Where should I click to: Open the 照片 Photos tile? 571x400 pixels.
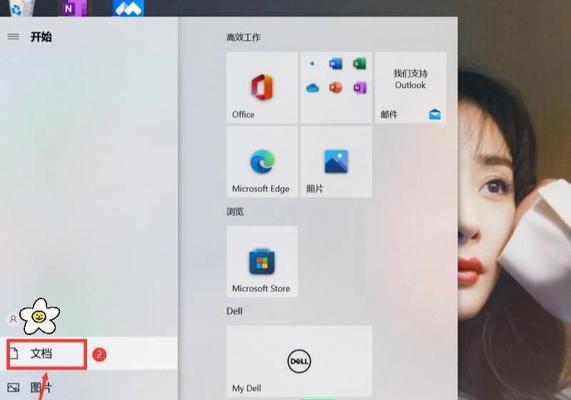click(x=336, y=162)
